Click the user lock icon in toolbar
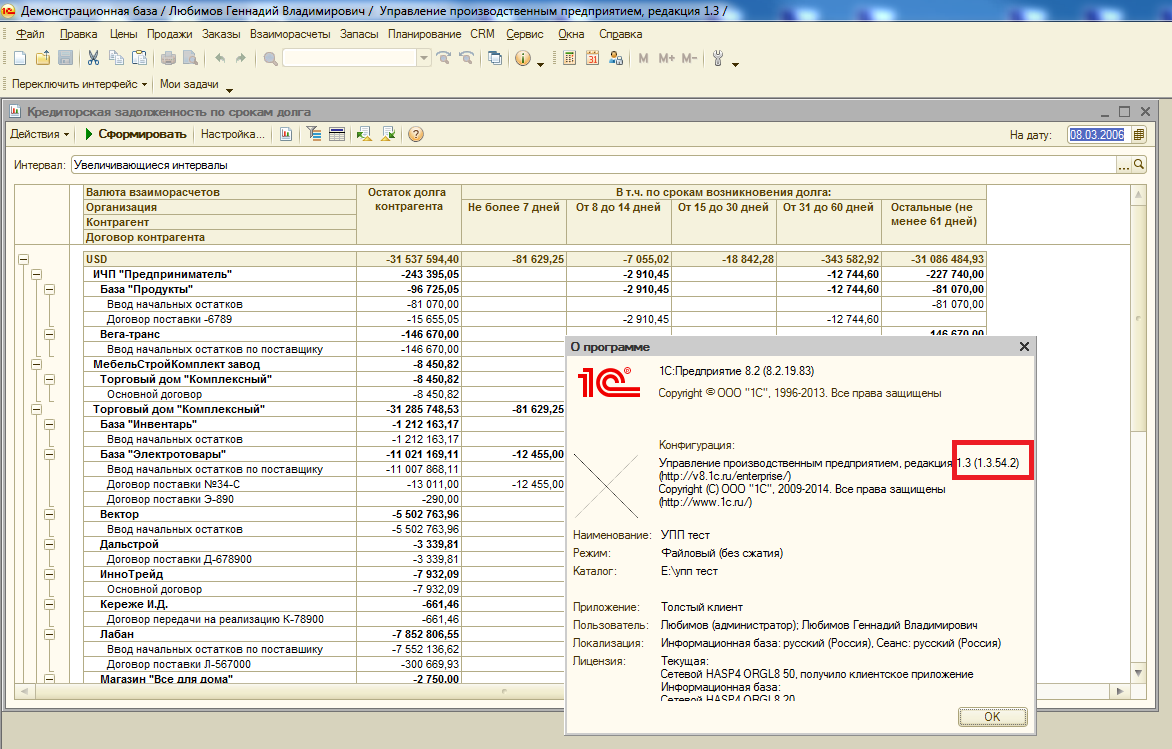Screen dimensions: 1172x749 click(x=616, y=58)
